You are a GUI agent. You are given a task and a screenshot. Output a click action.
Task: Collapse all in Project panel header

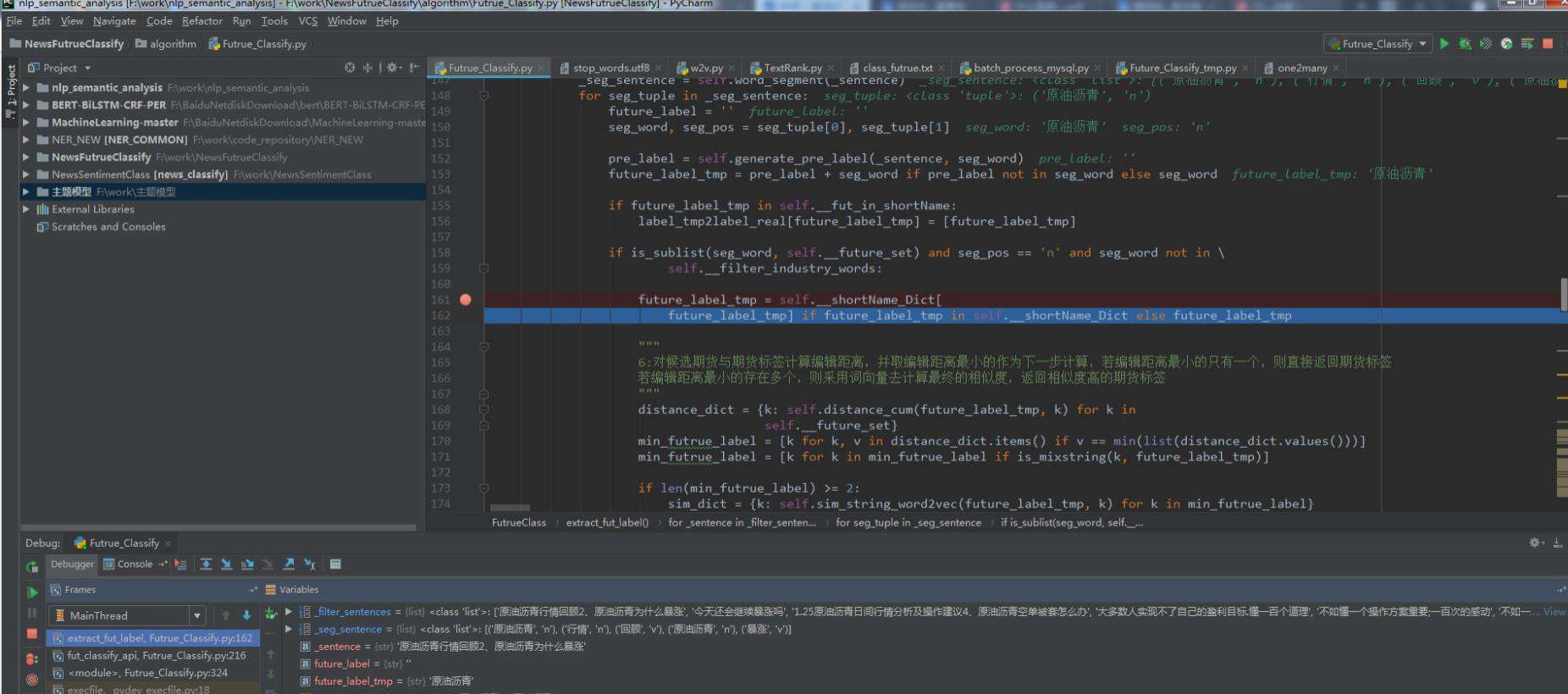coord(367,67)
